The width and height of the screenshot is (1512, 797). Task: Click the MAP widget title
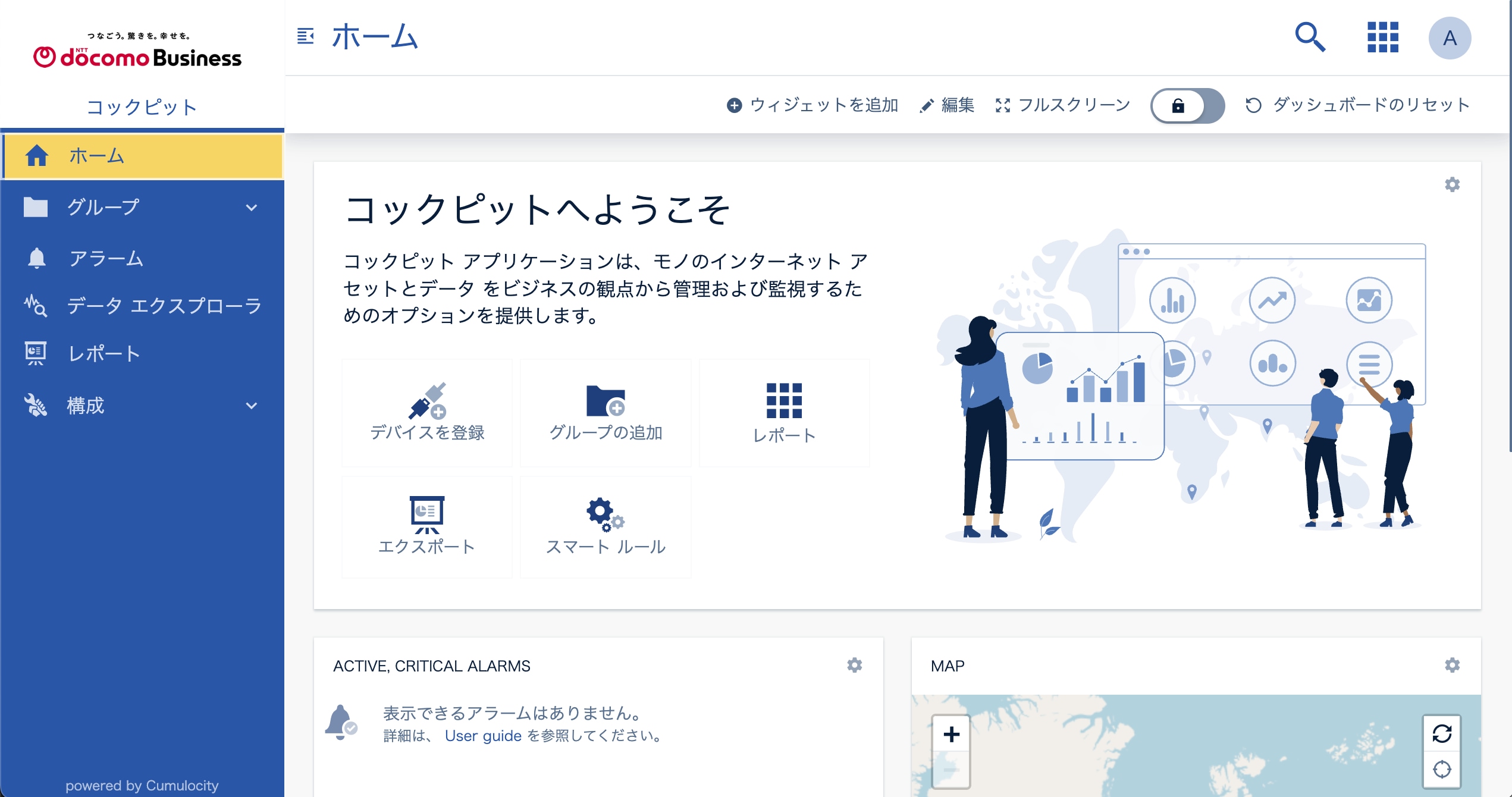[x=948, y=666]
